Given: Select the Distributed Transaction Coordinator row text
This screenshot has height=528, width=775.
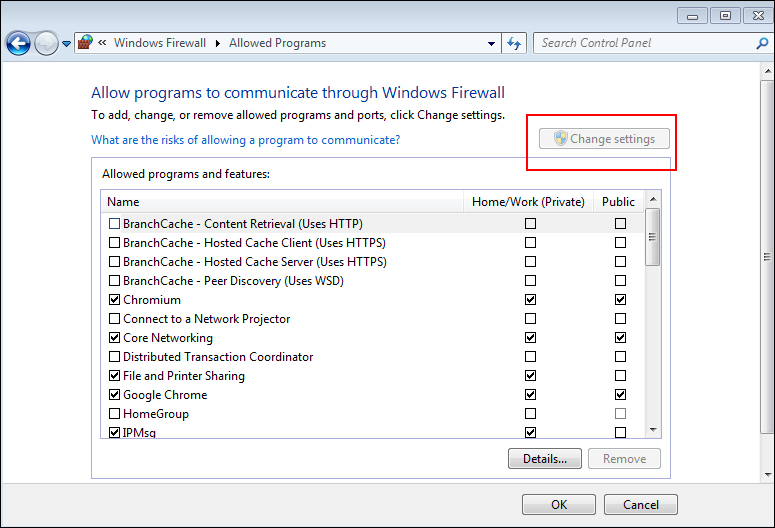Looking at the screenshot, I should click(218, 357).
